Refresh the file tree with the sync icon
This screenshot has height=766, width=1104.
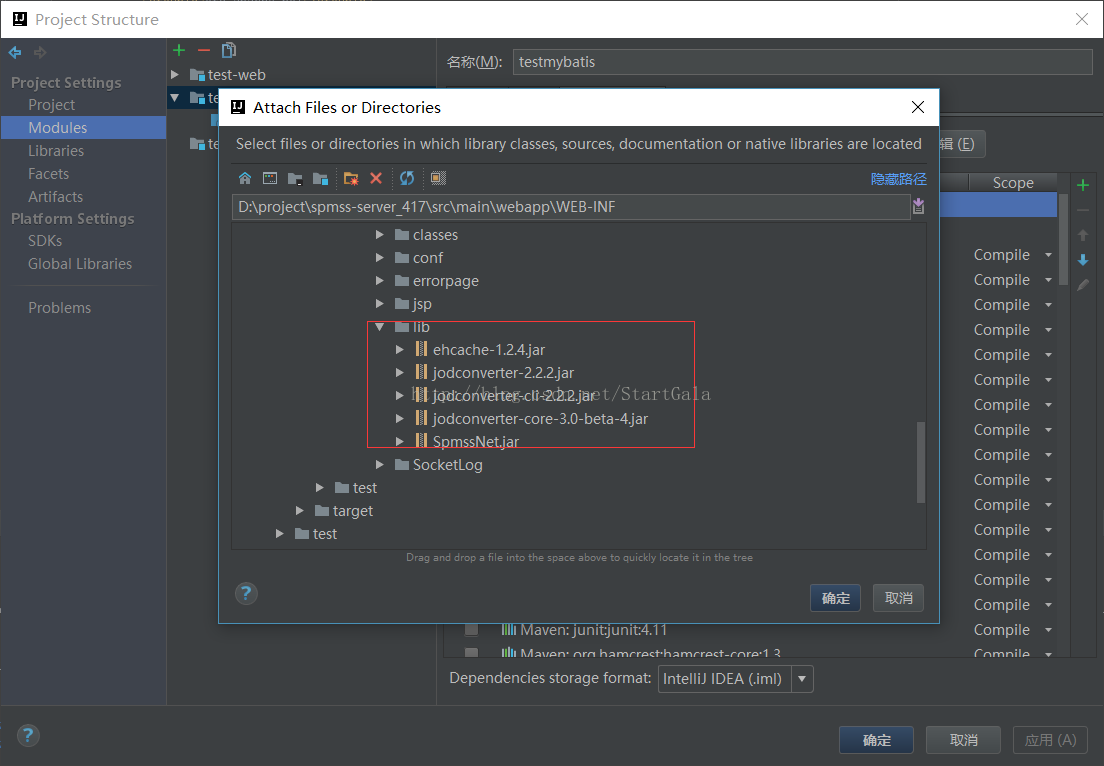[407, 178]
